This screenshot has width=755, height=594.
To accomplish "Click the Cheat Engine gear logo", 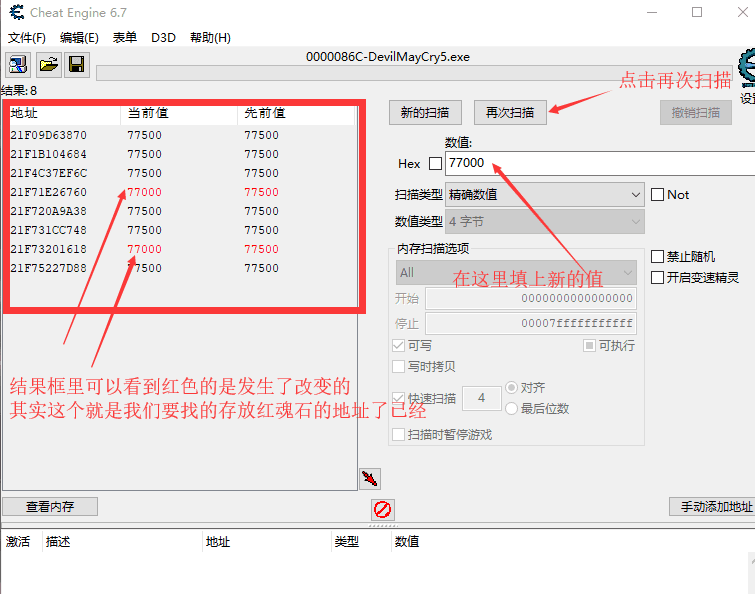I will tap(747, 67).
